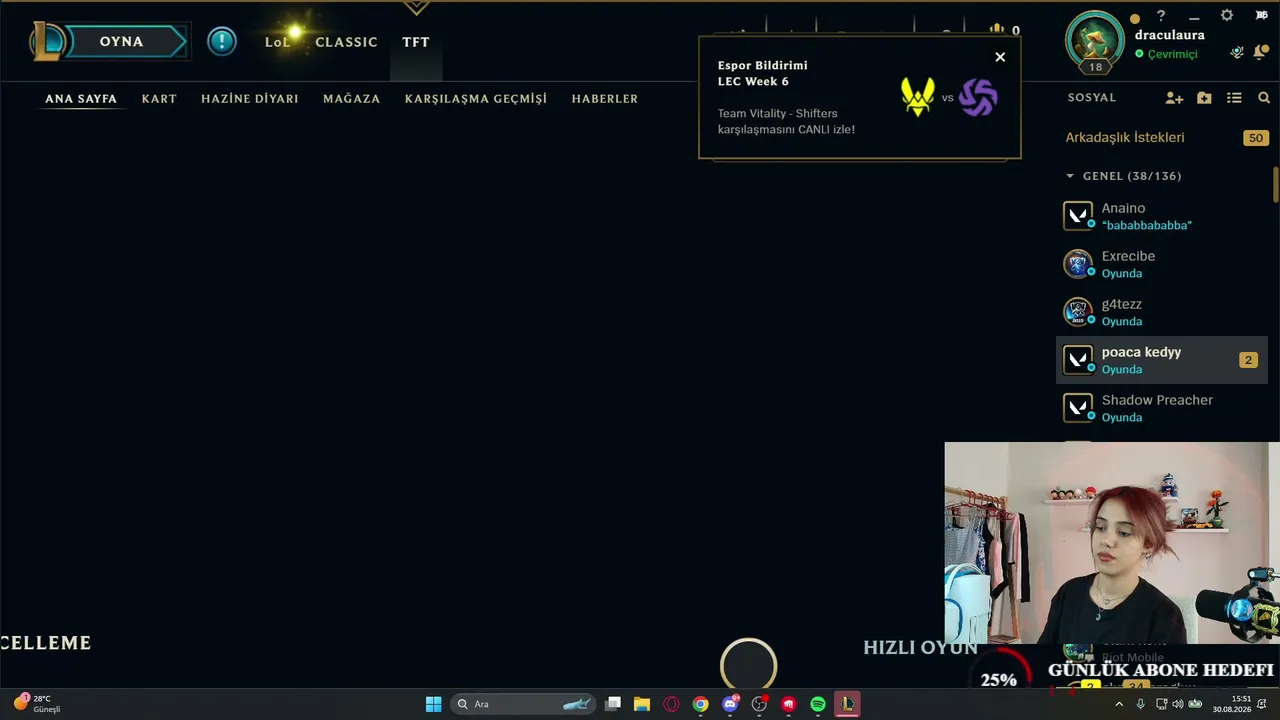Select friend g4tezz in list
Viewport: 1280px width, 720px height.
(1162, 312)
